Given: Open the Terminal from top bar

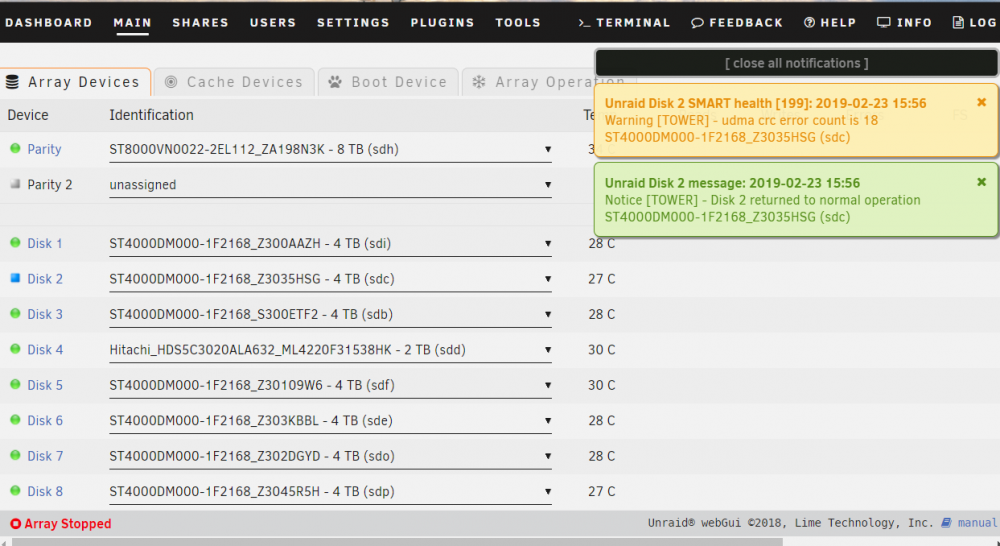Looking at the screenshot, I should click(624, 22).
